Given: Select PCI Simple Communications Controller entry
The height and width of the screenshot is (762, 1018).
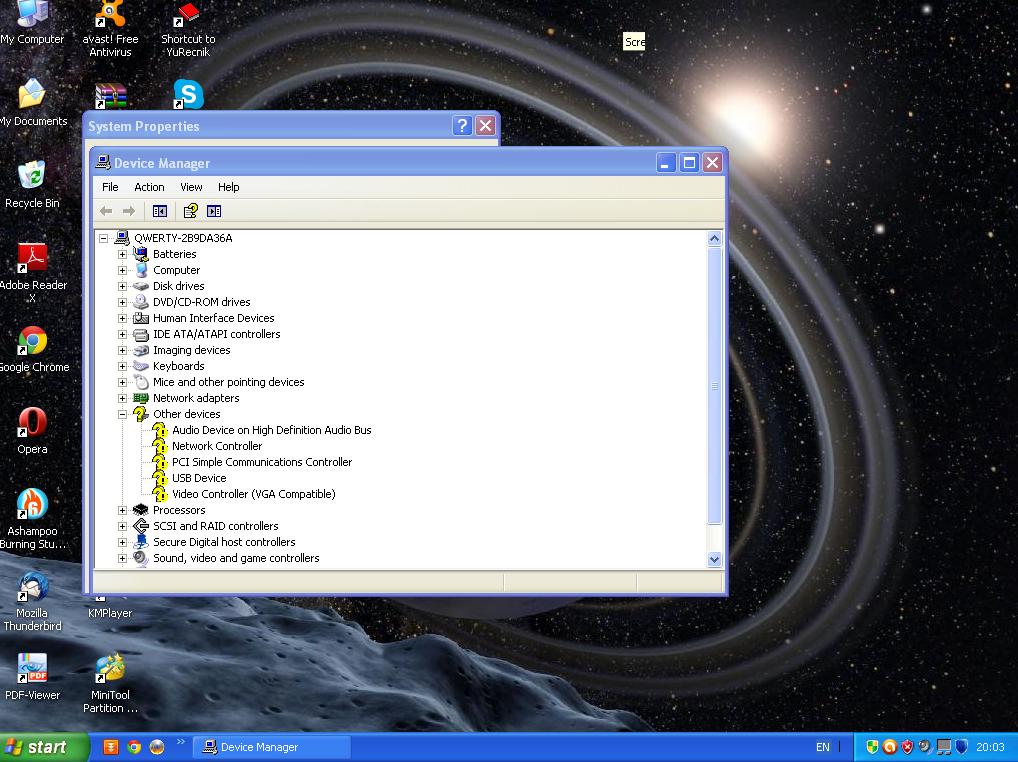Looking at the screenshot, I should click(262, 462).
